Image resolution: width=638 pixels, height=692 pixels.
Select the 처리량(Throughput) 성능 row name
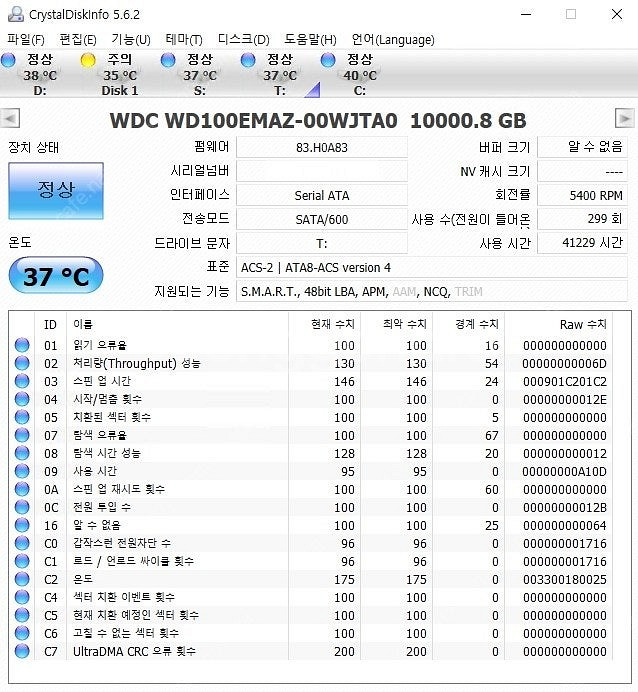click(137, 363)
